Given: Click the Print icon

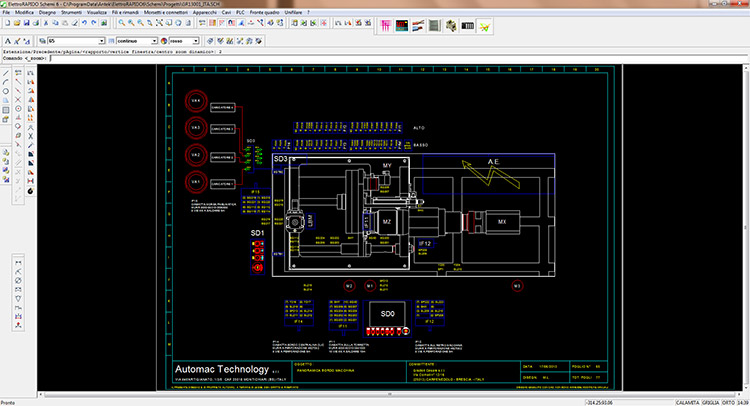Looking at the screenshot, I should click(x=36, y=23).
